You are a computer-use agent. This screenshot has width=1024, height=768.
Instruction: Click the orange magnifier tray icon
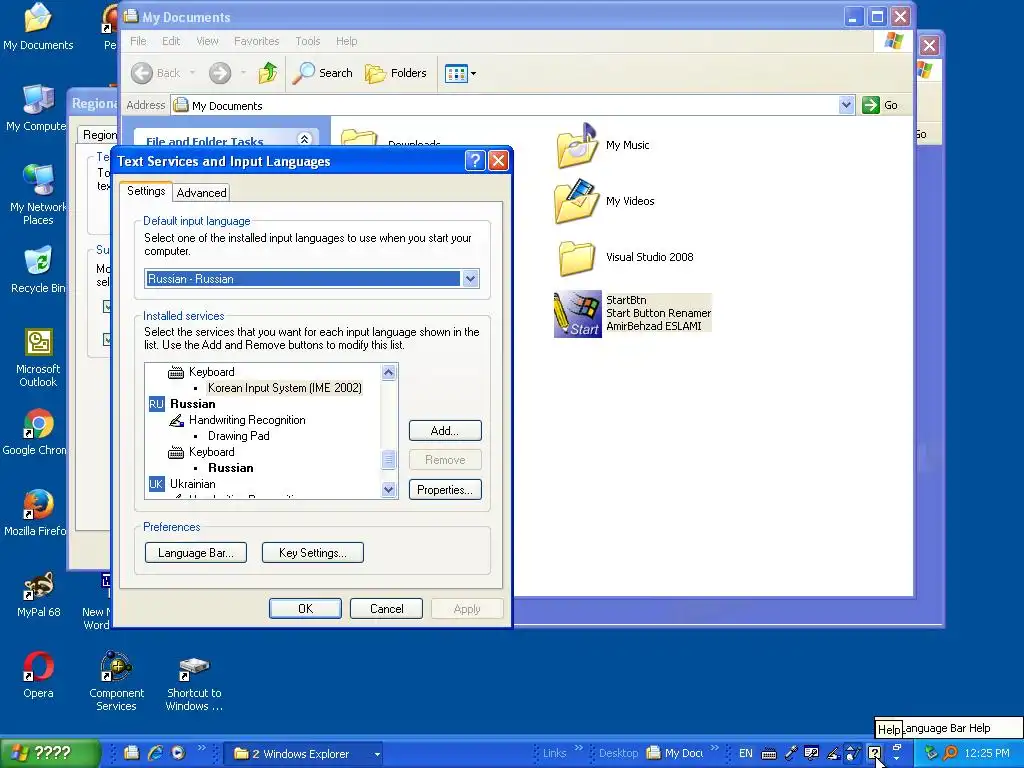pos(950,753)
